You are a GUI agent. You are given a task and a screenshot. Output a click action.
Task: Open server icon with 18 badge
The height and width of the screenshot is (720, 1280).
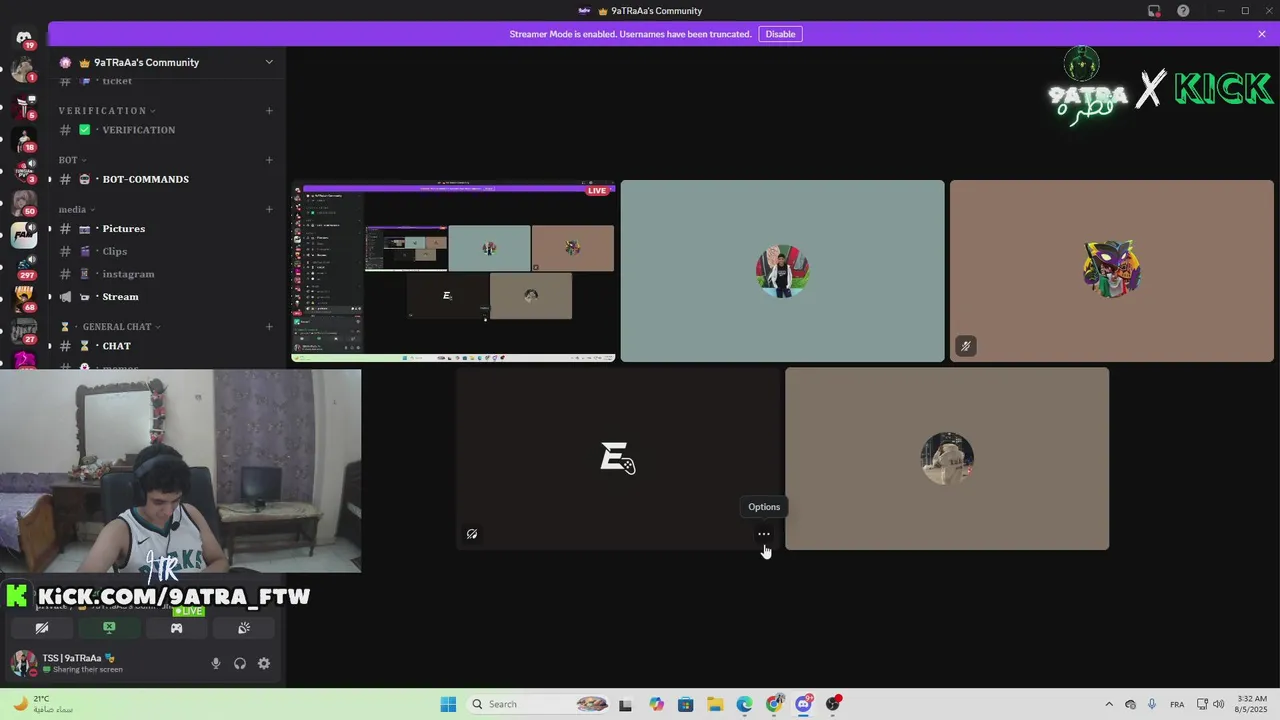point(24,139)
